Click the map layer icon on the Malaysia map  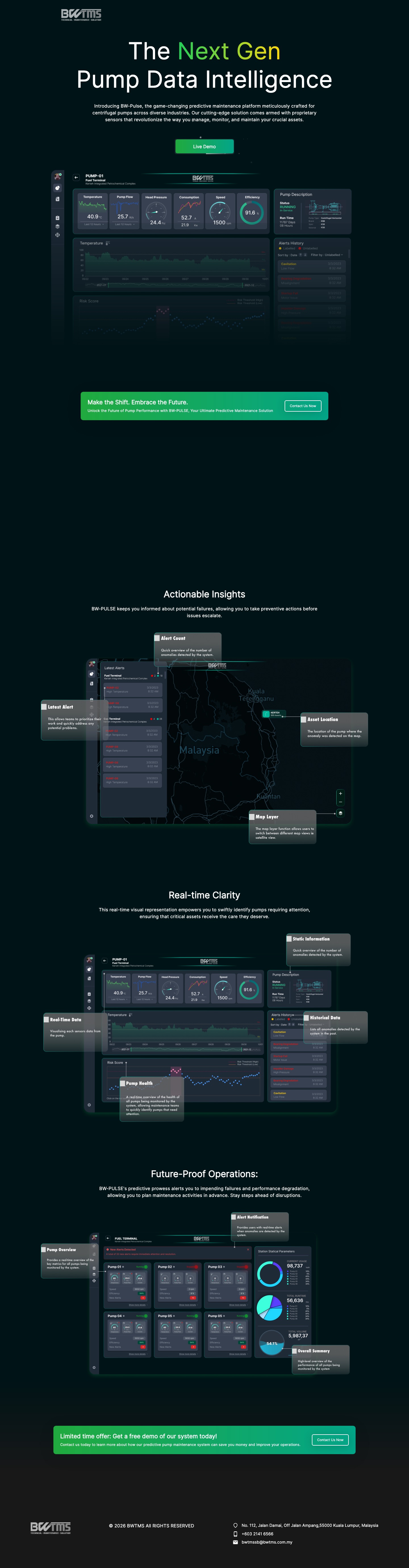point(340,813)
